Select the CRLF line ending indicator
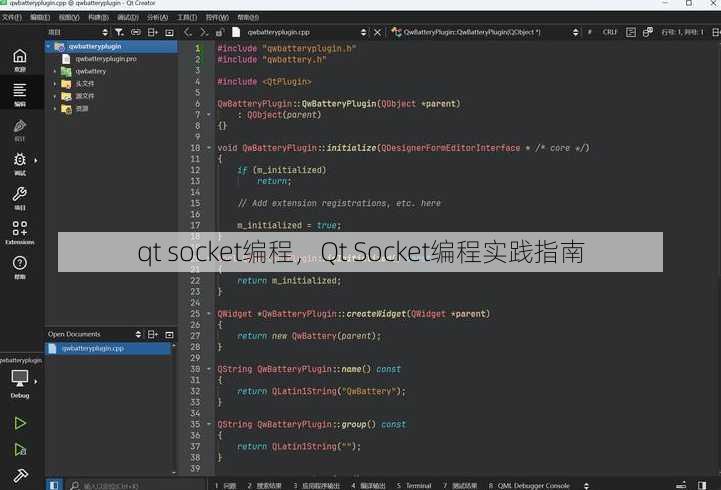The image size is (721, 490). [x=609, y=32]
